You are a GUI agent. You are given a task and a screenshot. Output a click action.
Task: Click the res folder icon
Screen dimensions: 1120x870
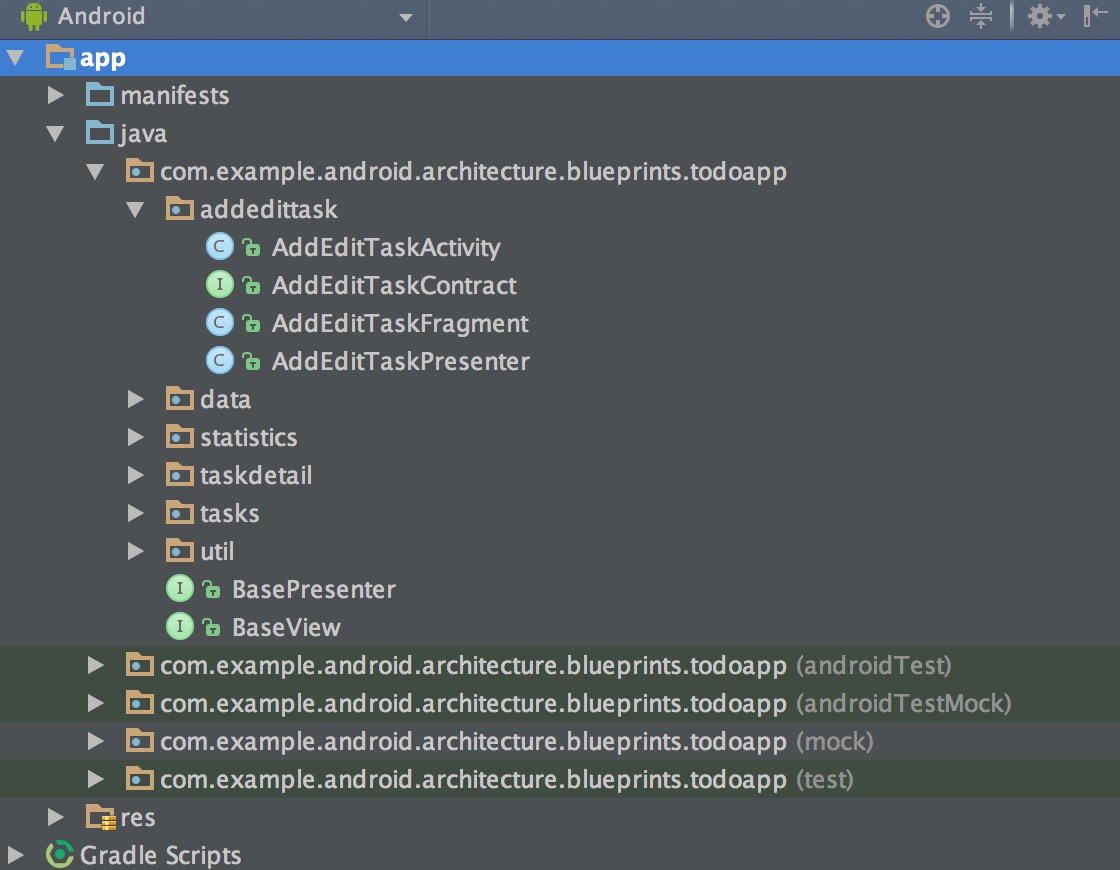101,817
